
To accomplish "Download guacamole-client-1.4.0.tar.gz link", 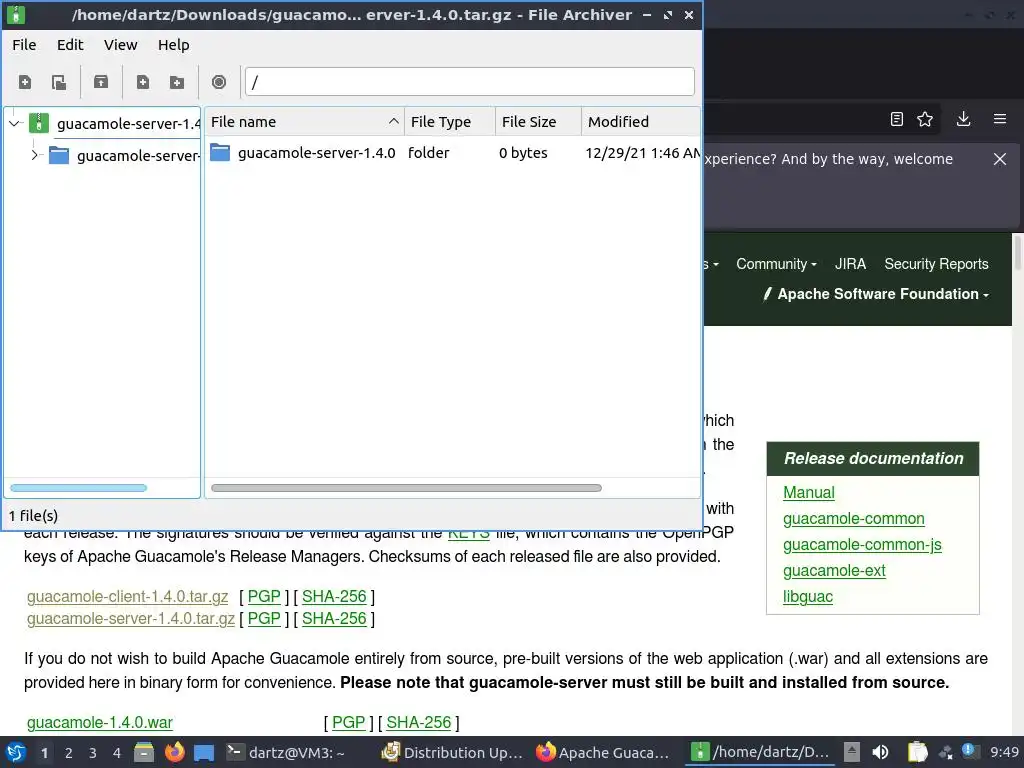I will pyautogui.click(x=127, y=596).
